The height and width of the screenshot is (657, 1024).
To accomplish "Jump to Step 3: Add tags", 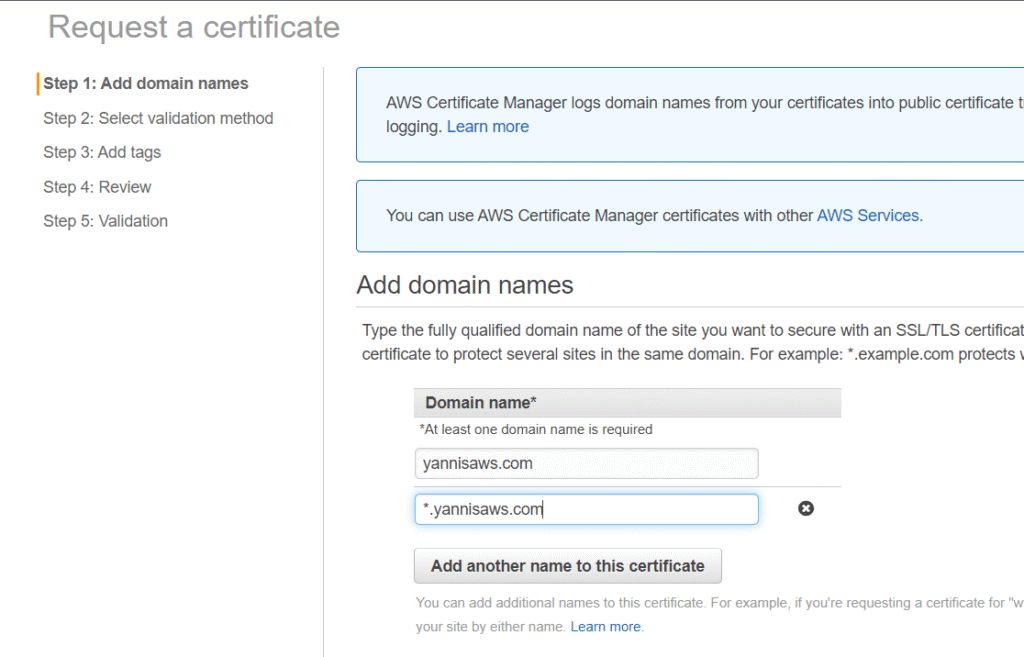I will tap(102, 152).
